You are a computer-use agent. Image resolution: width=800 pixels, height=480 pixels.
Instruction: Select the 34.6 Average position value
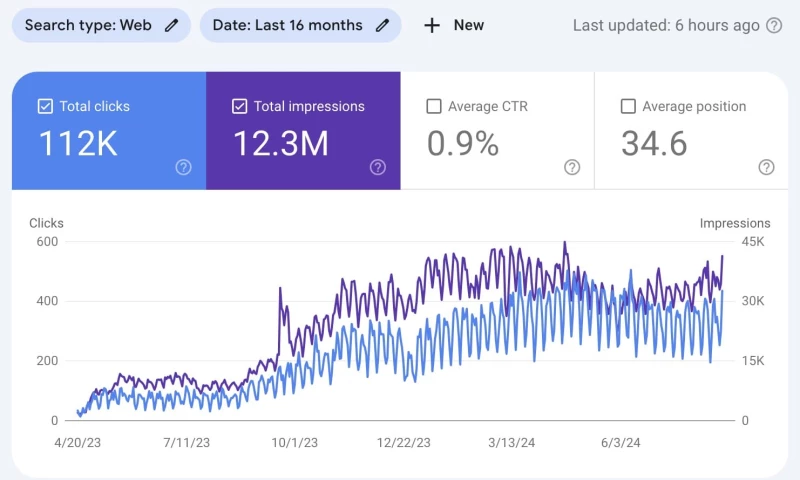coord(654,144)
